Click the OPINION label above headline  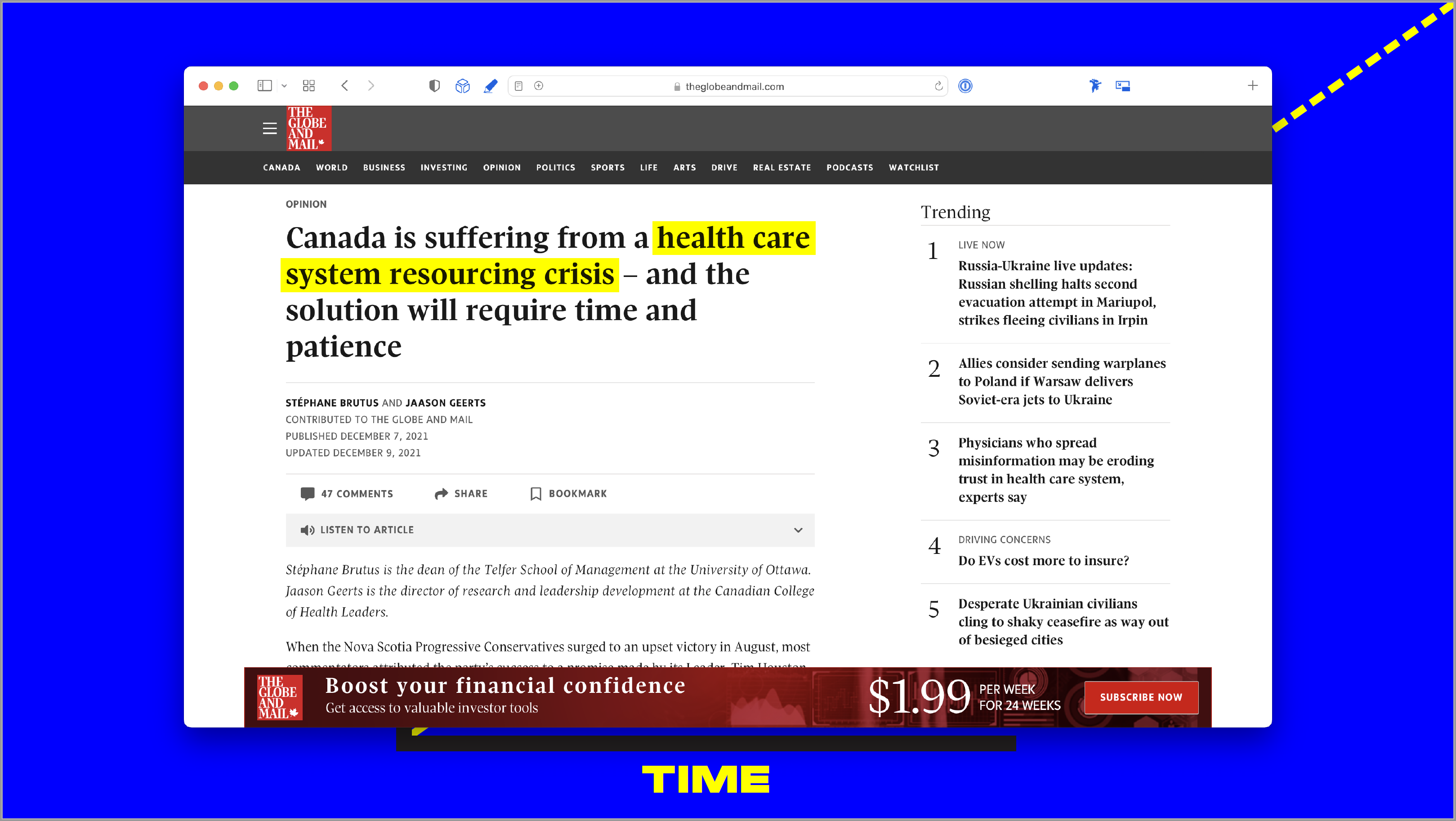coord(306,205)
